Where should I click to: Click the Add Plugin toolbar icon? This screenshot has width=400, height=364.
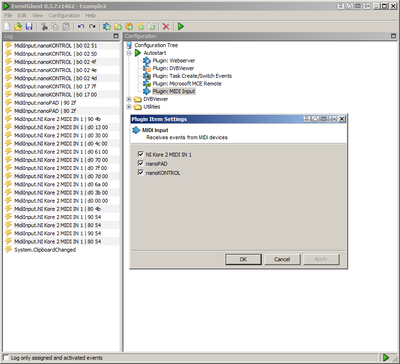[107, 26]
